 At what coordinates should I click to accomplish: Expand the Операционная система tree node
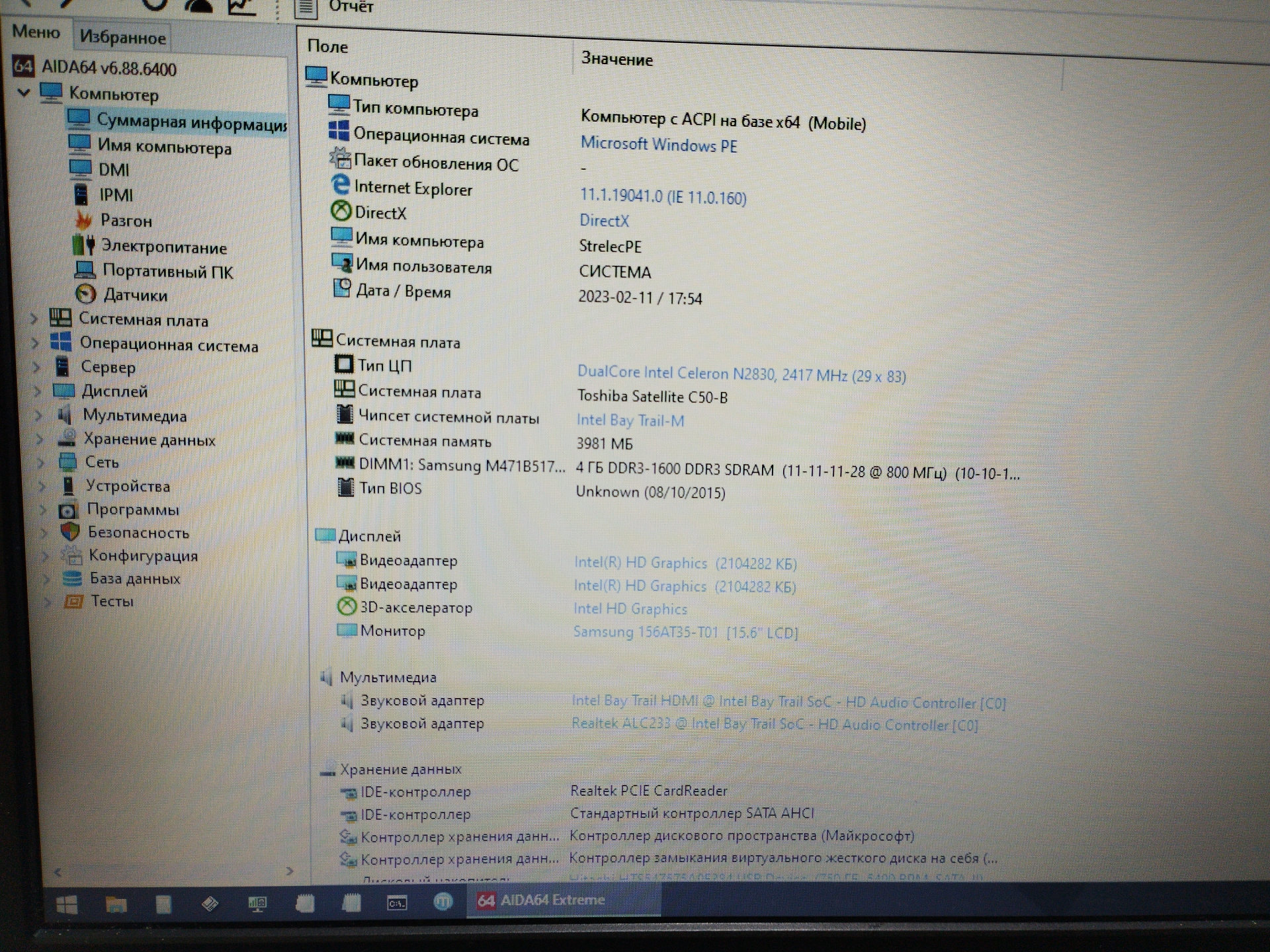pyautogui.click(x=36, y=344)
